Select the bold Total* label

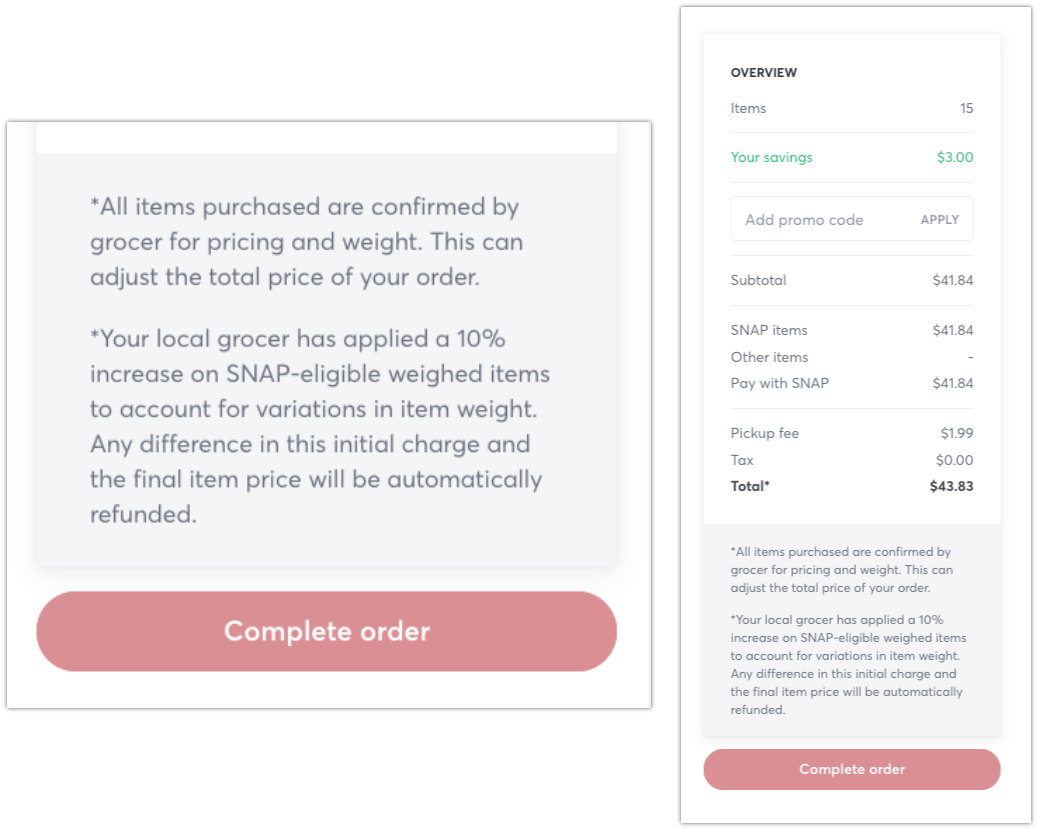[750, 487]
